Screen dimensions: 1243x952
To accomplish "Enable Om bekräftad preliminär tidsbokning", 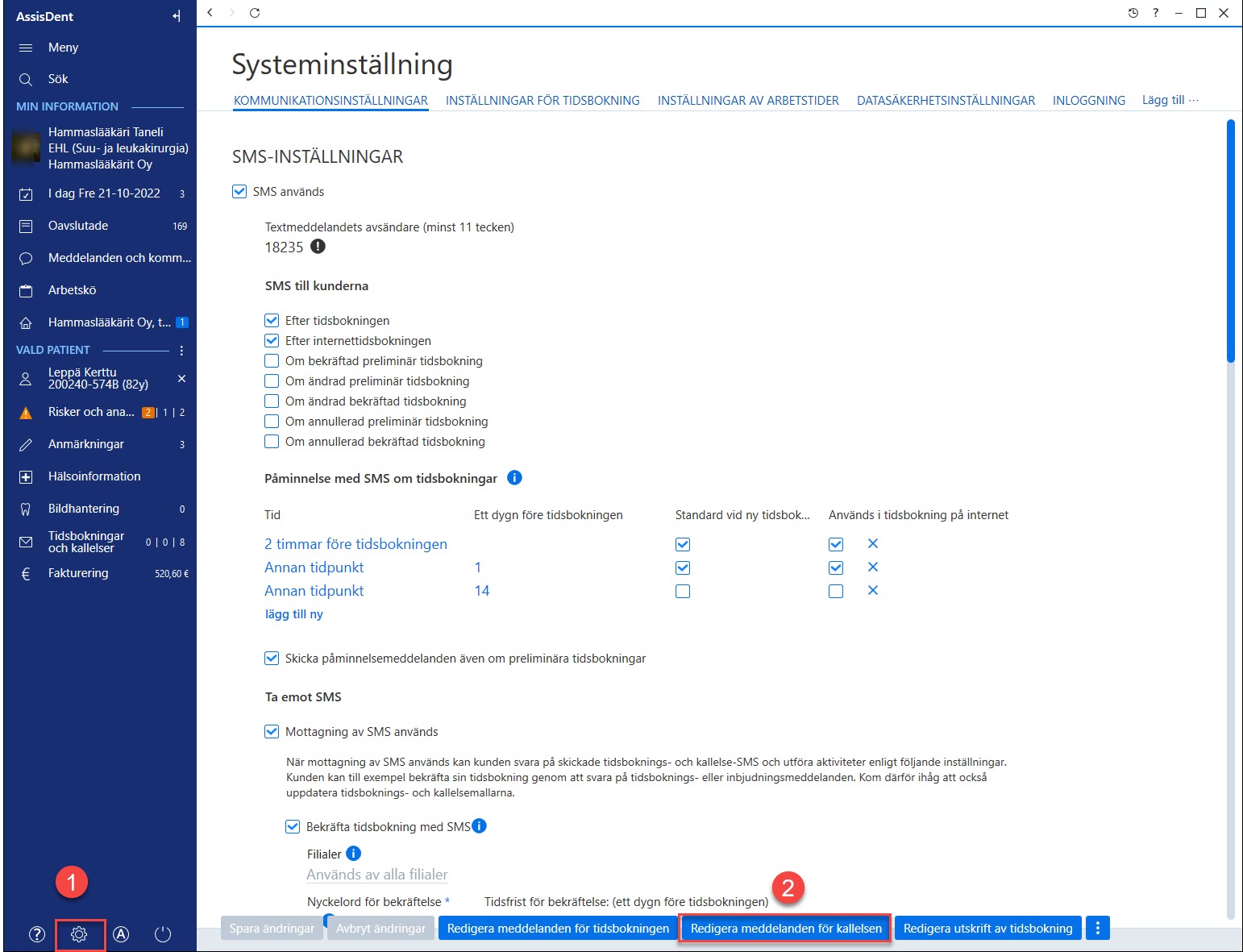I will [x=272, y=361].
